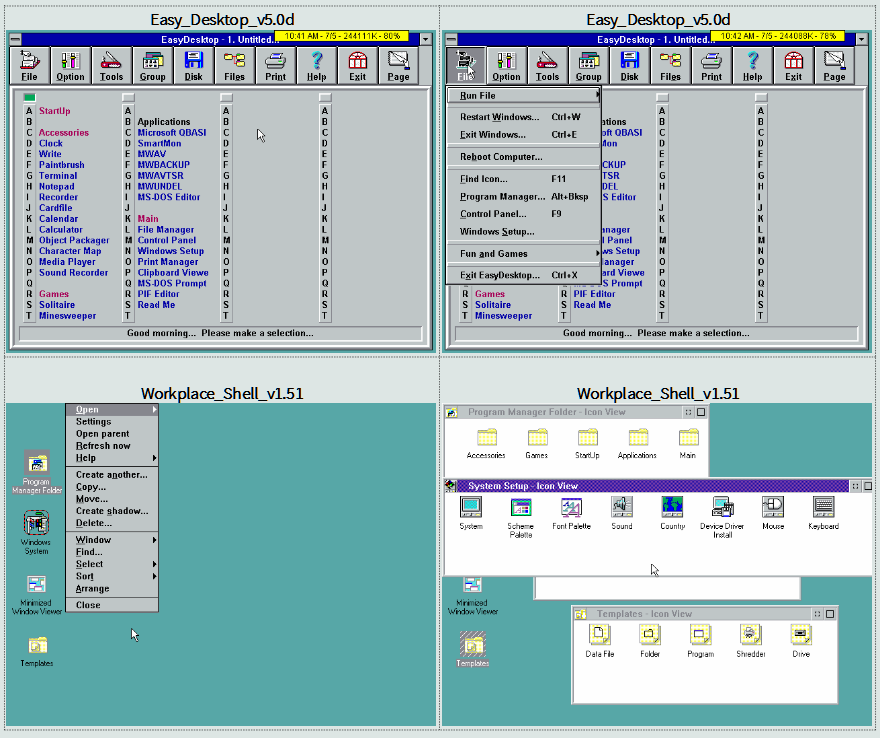880x738 pixels.
Task: Expand the Fun and Games submenu
Action: coord(524,254)
